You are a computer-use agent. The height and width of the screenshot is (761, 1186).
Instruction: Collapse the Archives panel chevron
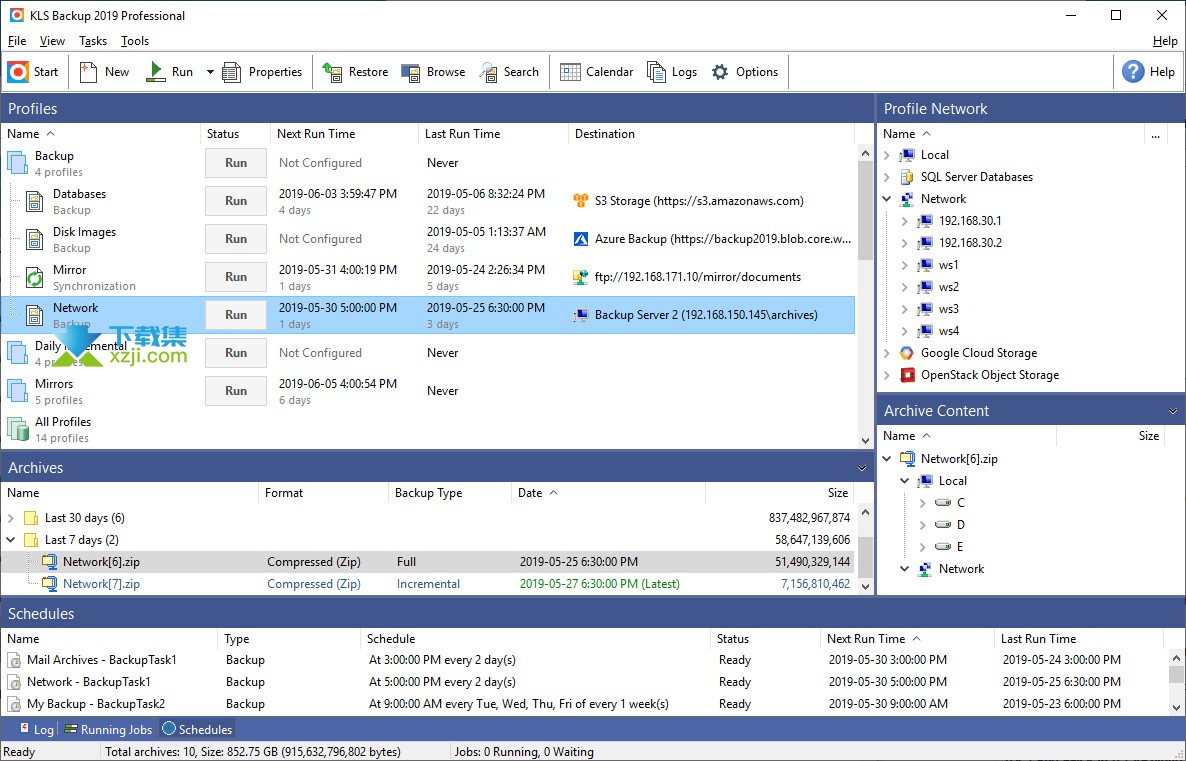coord(862,468)
